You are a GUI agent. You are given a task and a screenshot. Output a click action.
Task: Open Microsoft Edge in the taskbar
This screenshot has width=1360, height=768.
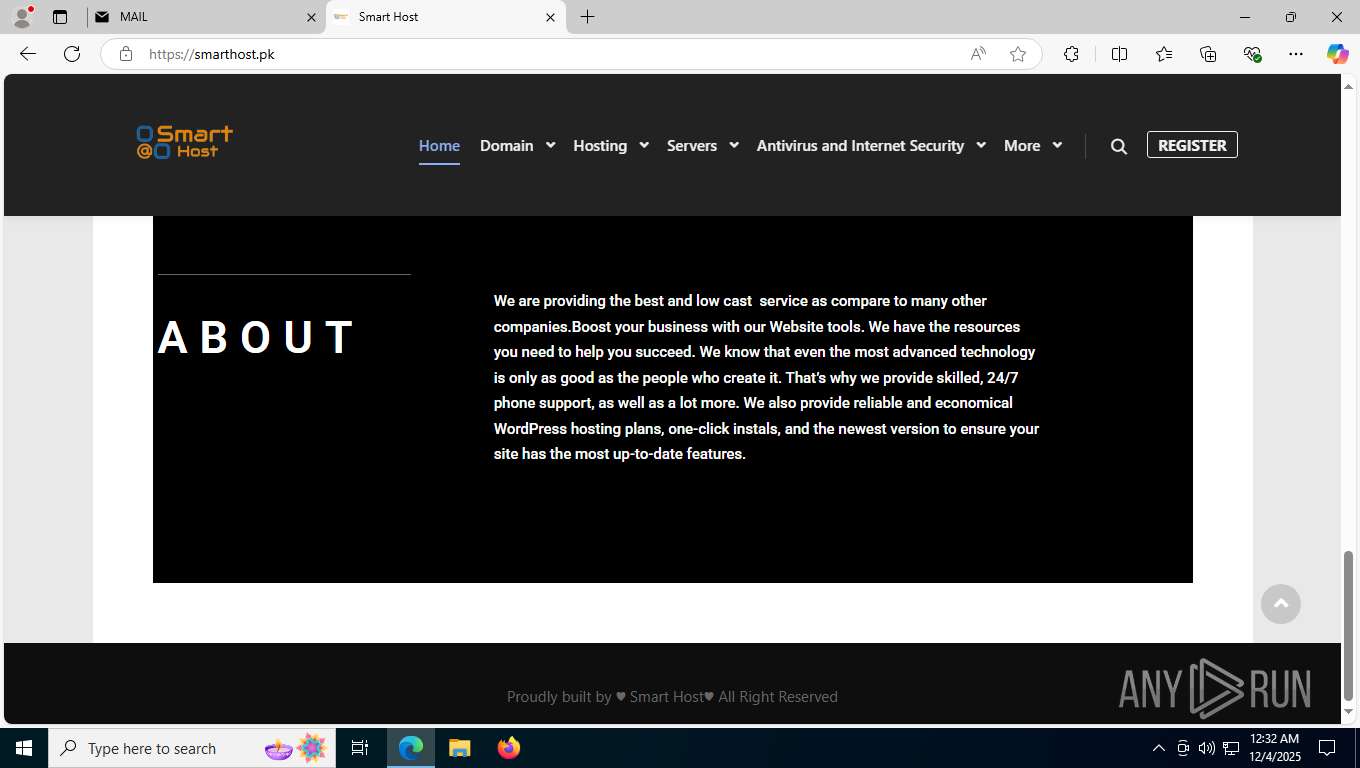pos(411,748)
